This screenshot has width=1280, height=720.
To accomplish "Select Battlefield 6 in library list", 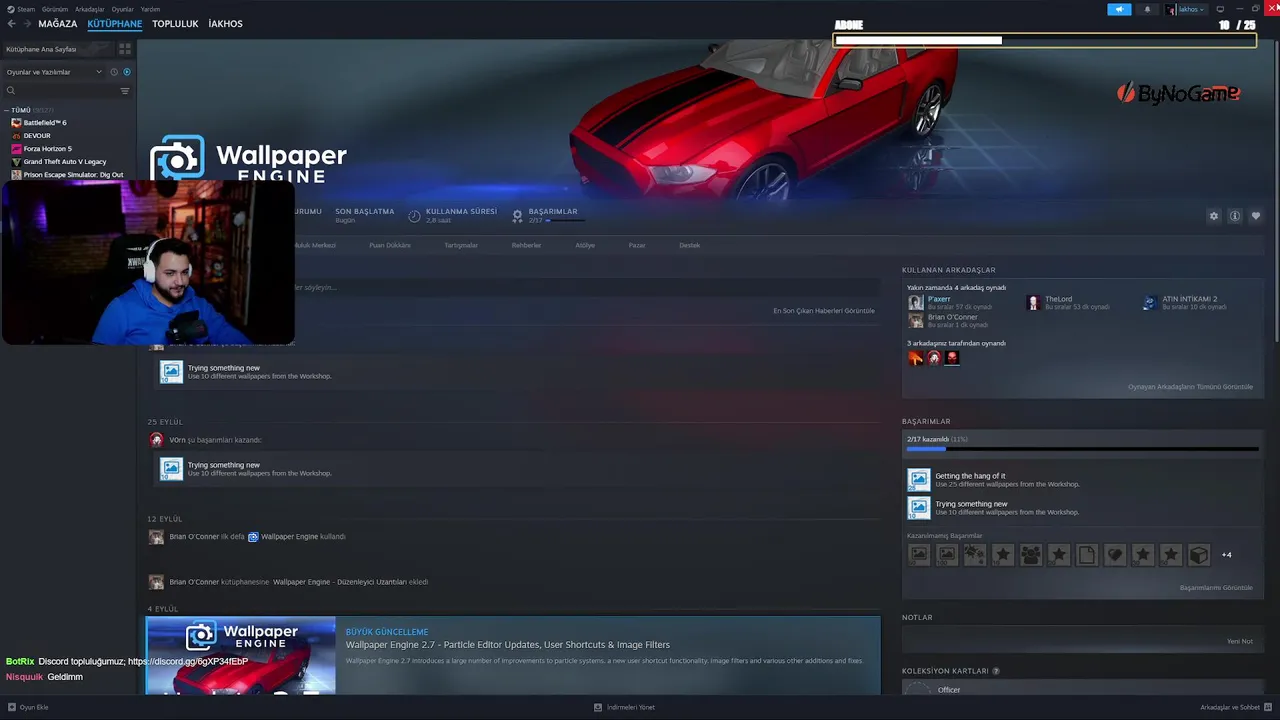I will 45,122.
